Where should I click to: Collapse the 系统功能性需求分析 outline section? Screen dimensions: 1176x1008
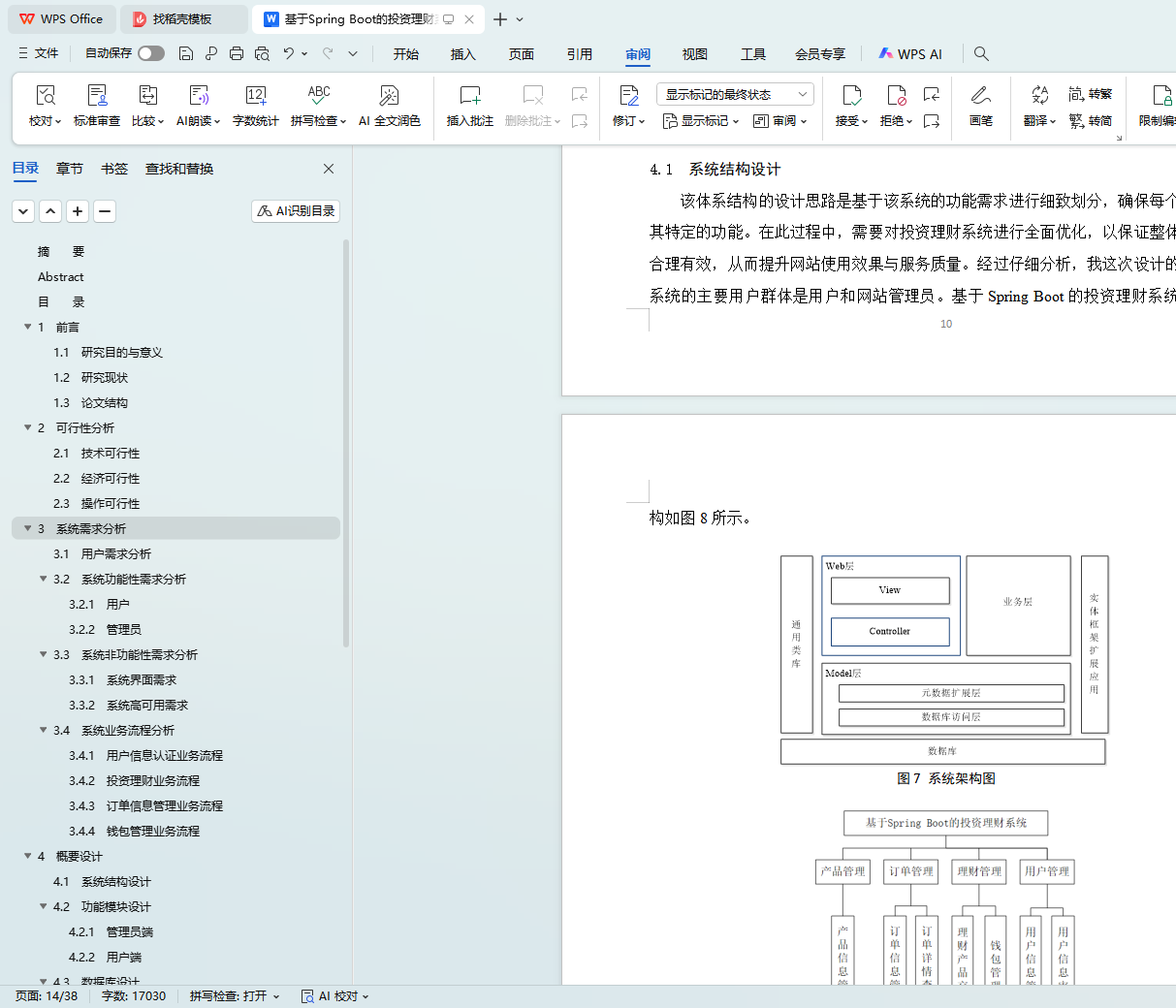coord(44,579)
